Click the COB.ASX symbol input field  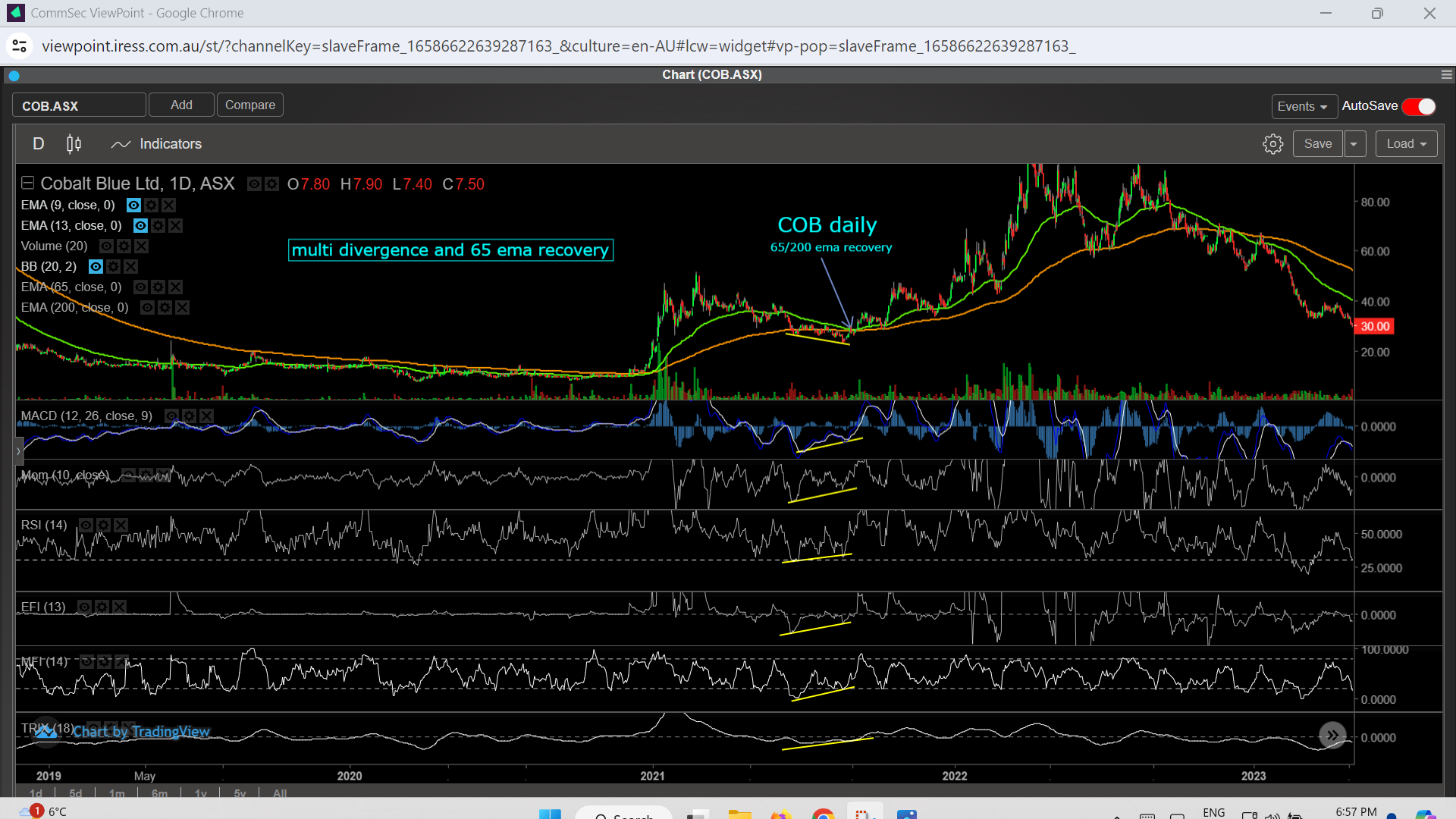click(79, 105)
